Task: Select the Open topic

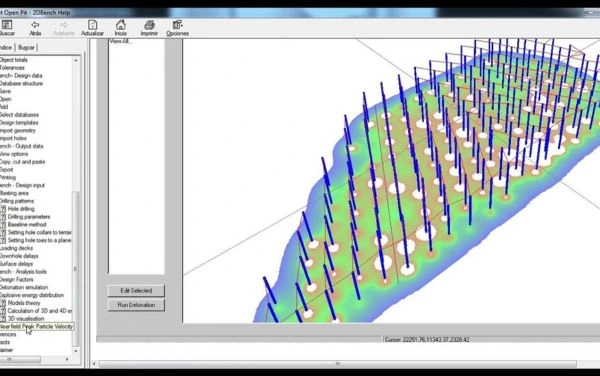Action: pos(5,99)
